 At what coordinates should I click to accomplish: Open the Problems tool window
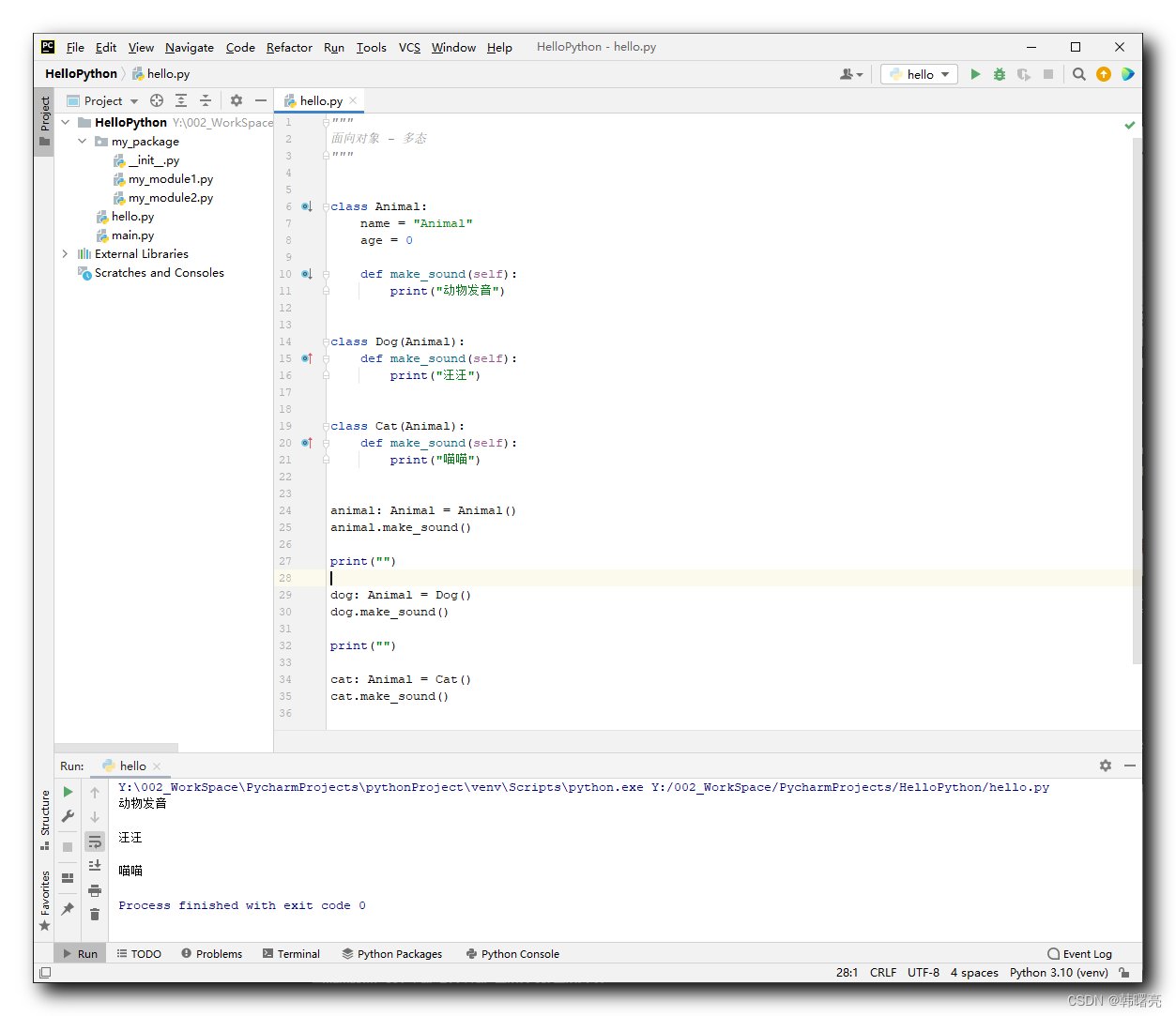pyautogui.click(x=212, y=954)
